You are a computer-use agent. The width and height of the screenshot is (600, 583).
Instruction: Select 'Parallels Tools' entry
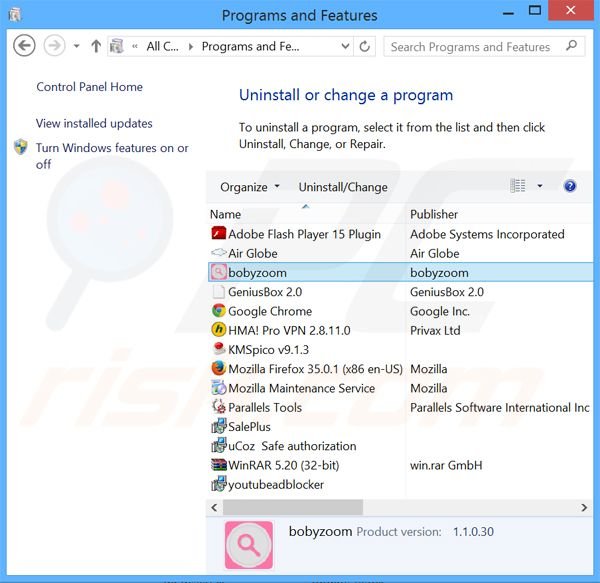coord(265,407)
